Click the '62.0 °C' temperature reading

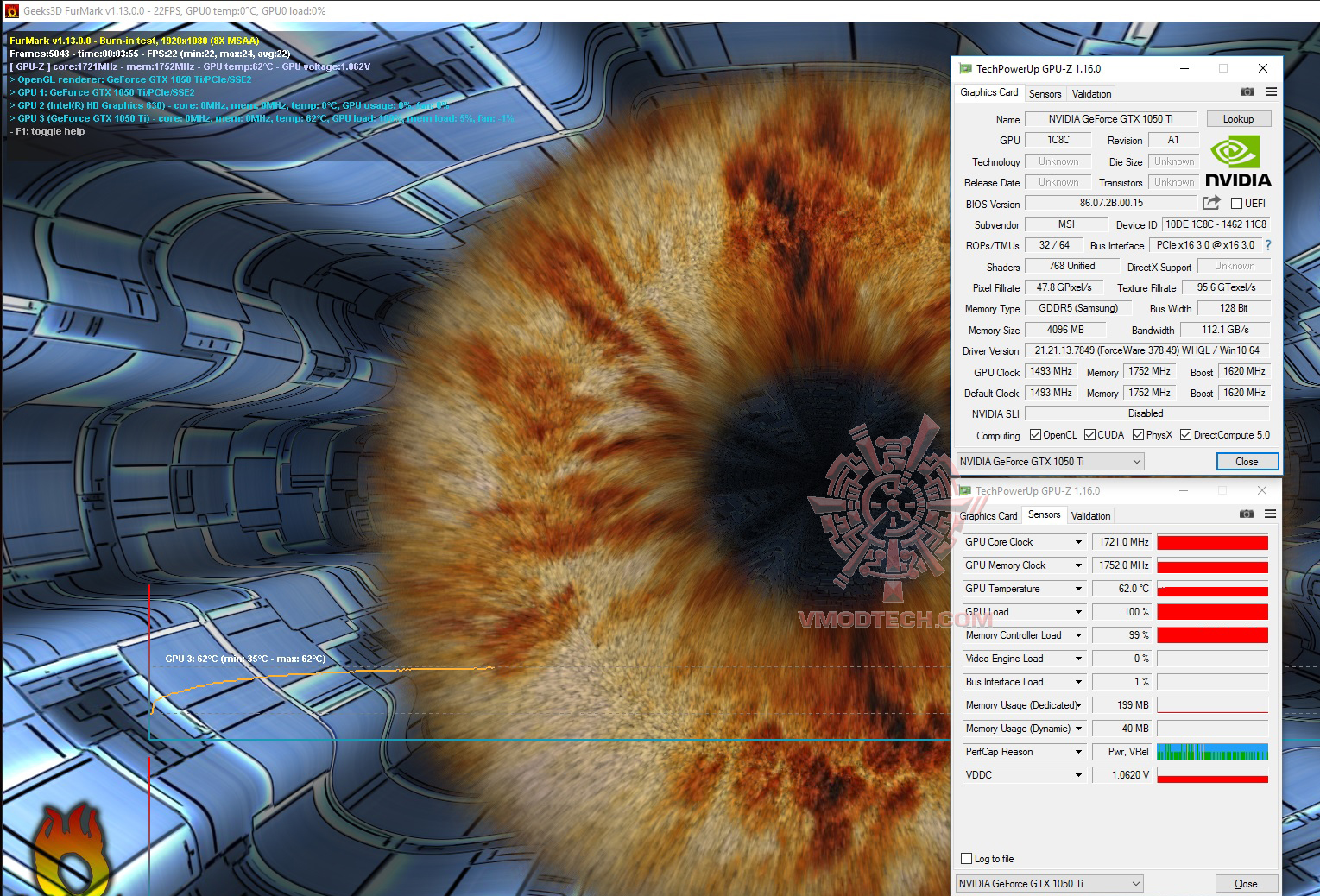[1122, 589]
